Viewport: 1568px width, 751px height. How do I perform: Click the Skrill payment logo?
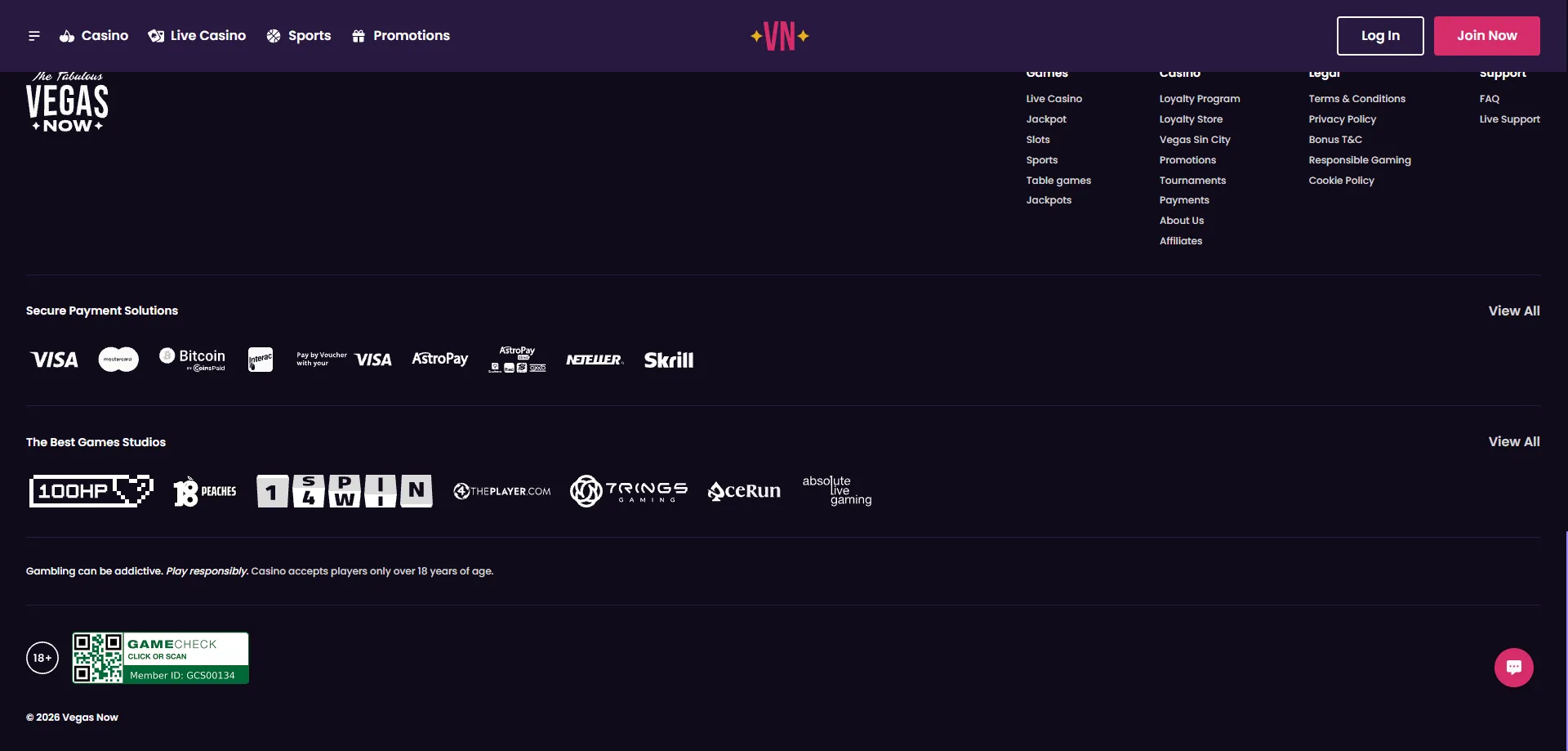pyautogui.click(x=669, y=360)
